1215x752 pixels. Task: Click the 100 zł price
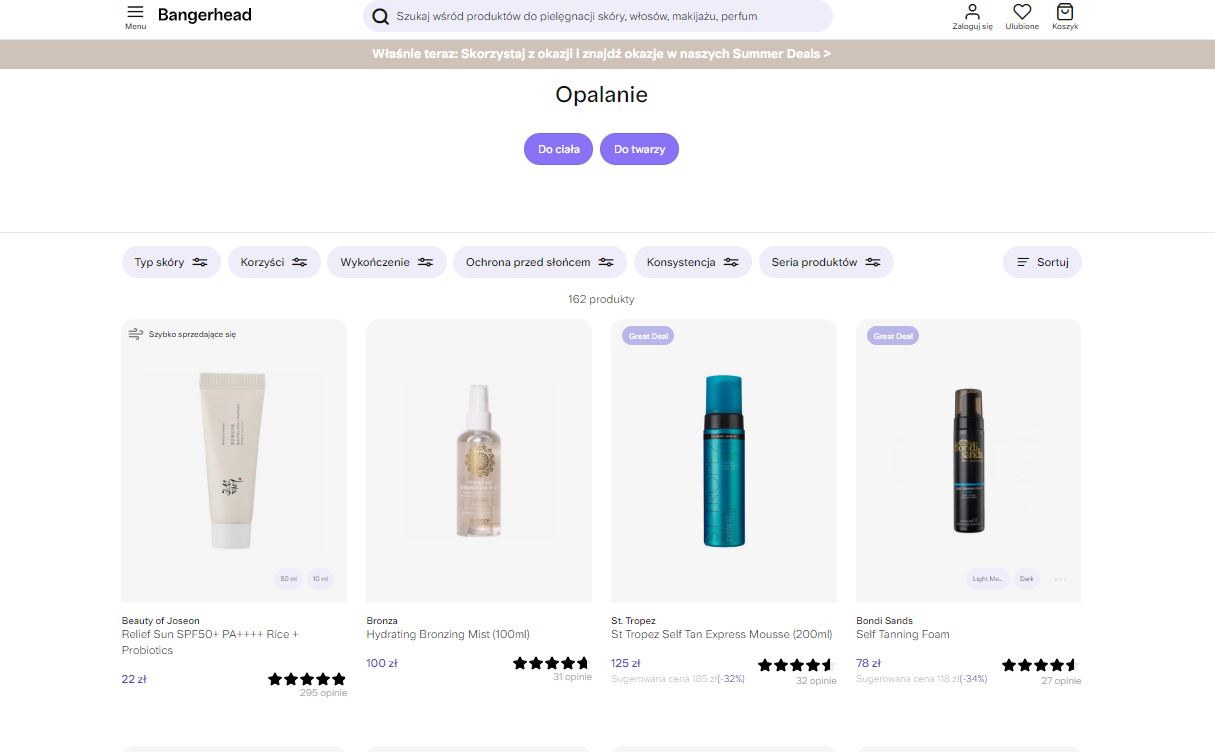382,663
